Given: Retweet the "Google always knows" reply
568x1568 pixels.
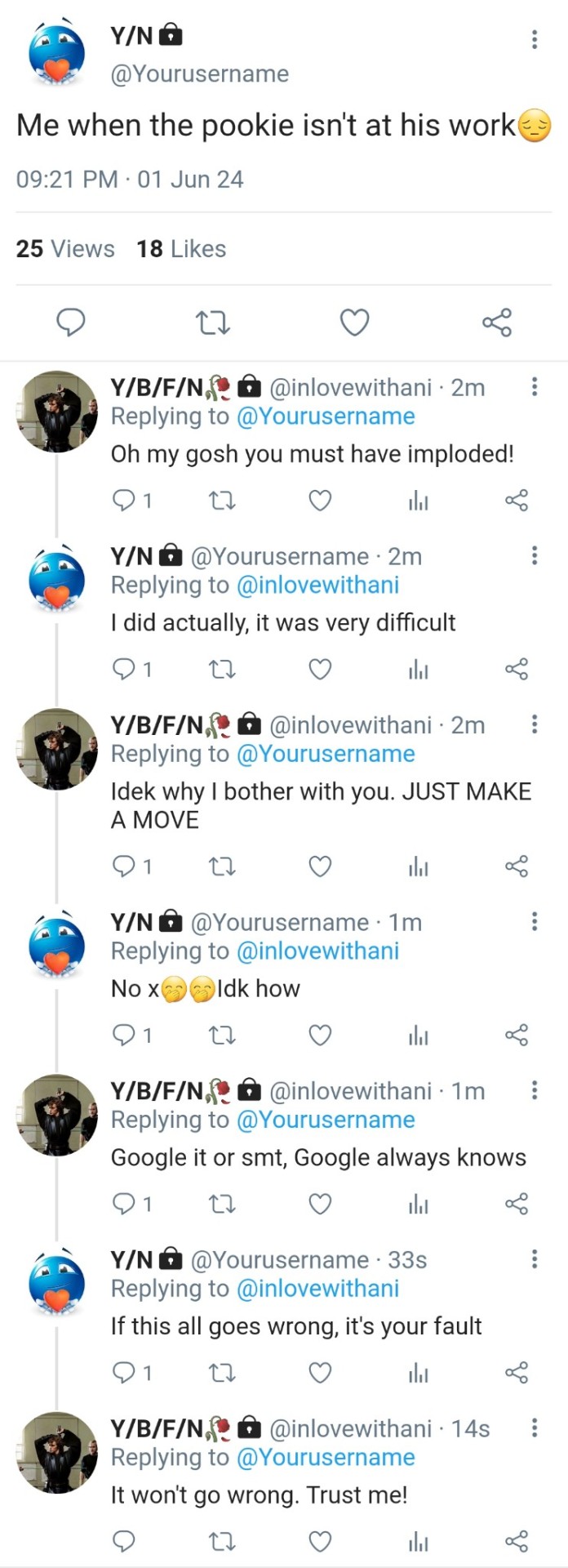Looking at the screenshot, I should click(222, 1204).
